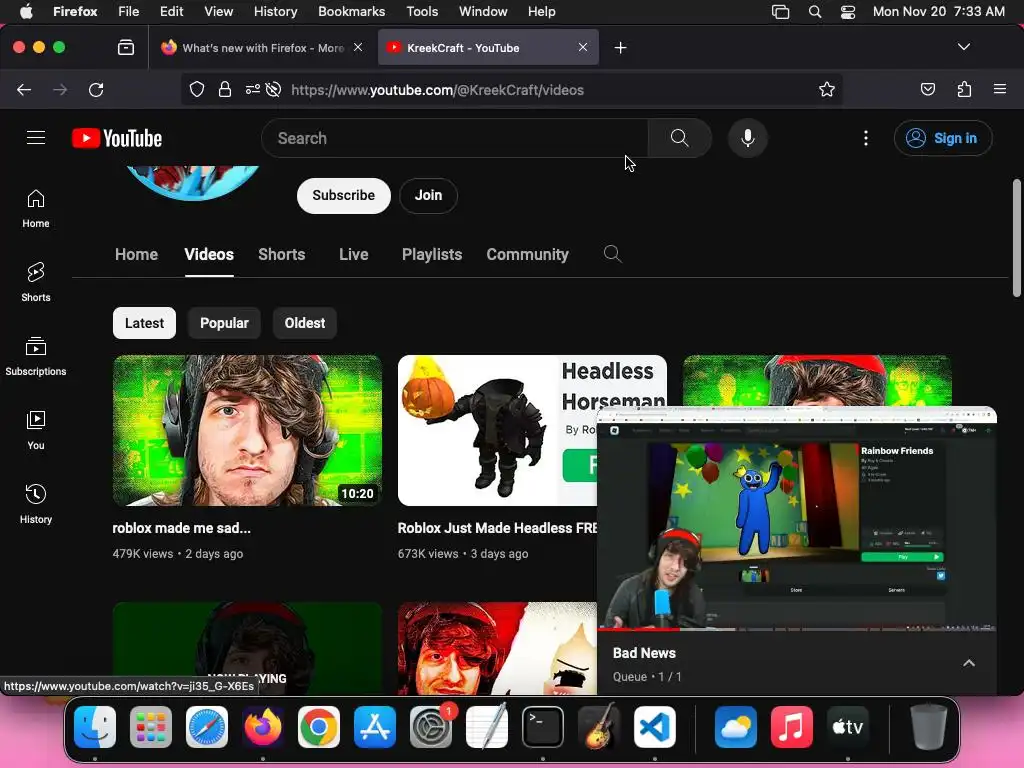The width and height of the screenshot is (1024, 768).
Task: Open Firefox application menu
Action: (1000, 89)
